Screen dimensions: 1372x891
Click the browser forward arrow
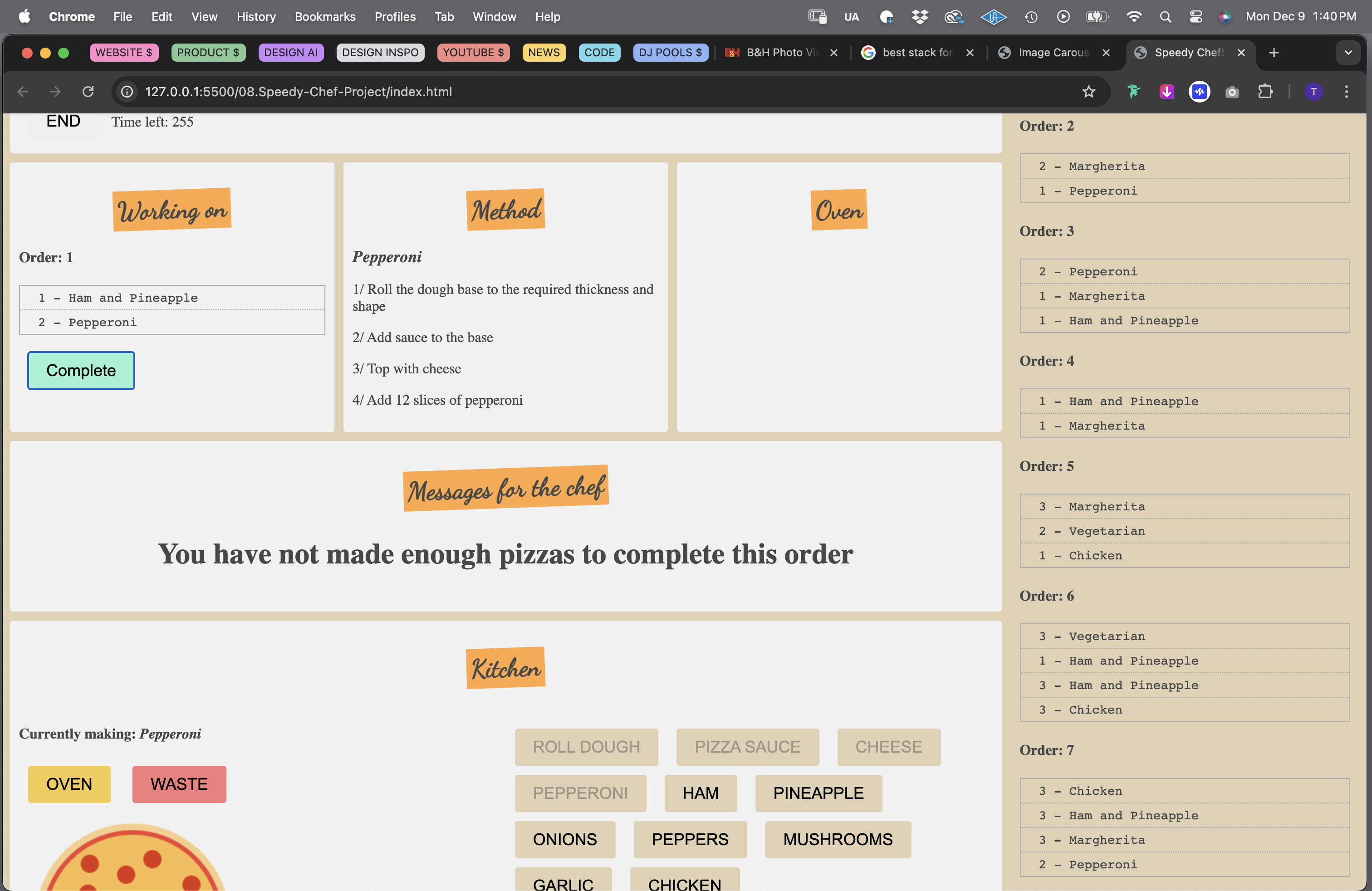tap(55, 92)
